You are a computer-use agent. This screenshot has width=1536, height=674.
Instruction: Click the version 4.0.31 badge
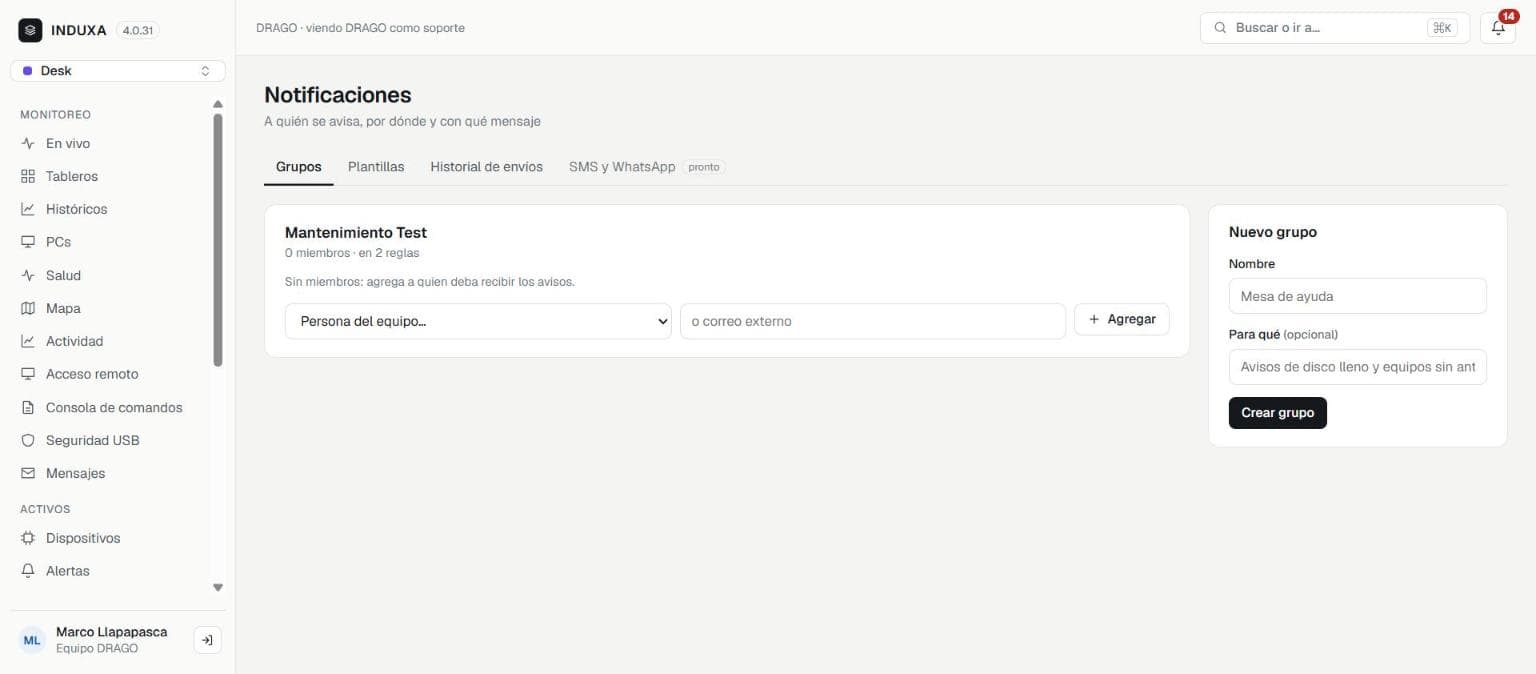click(x=138, y=31)
